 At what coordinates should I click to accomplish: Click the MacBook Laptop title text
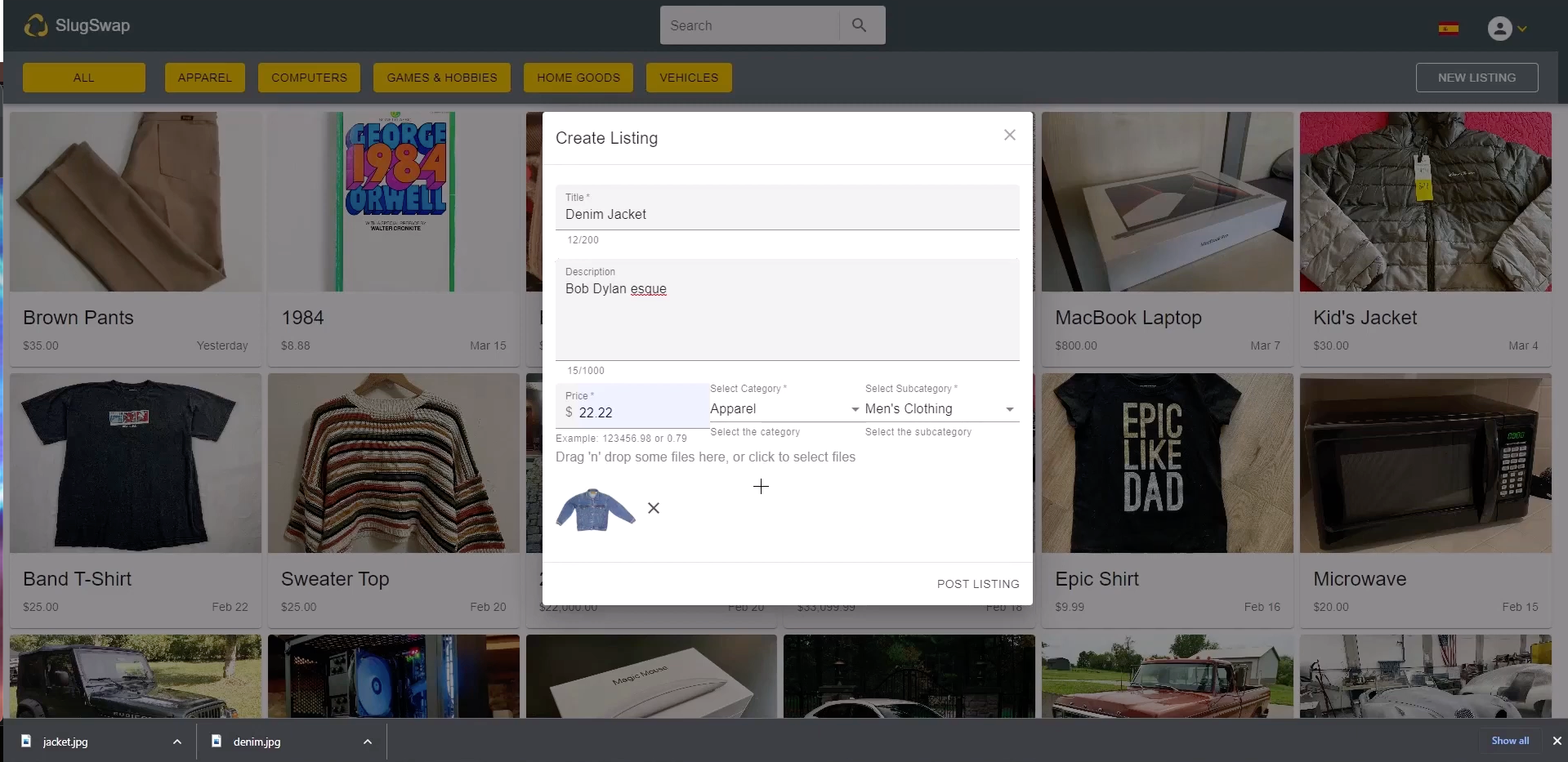[x=1128, y=318]
